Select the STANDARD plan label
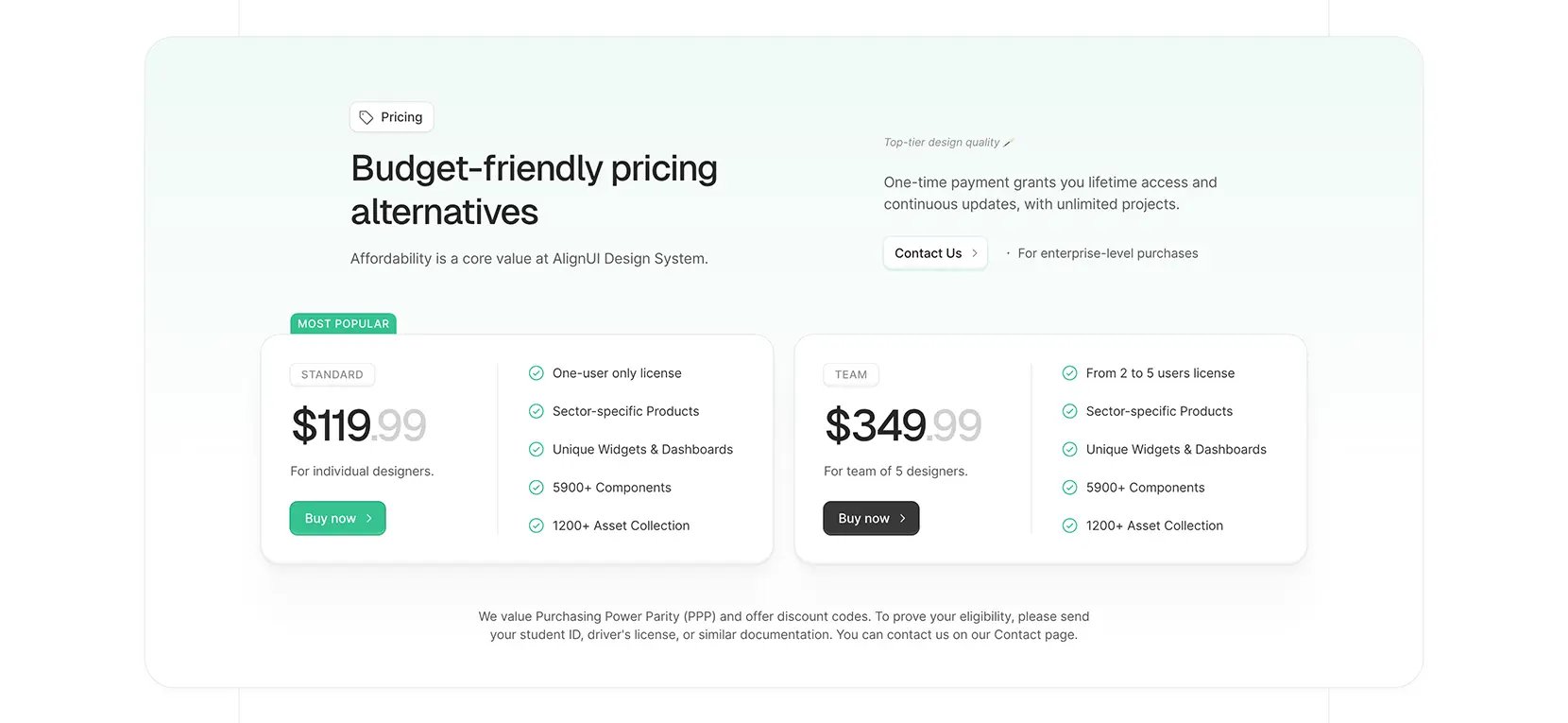This screenshot has width=1568, height=723. 332,374
